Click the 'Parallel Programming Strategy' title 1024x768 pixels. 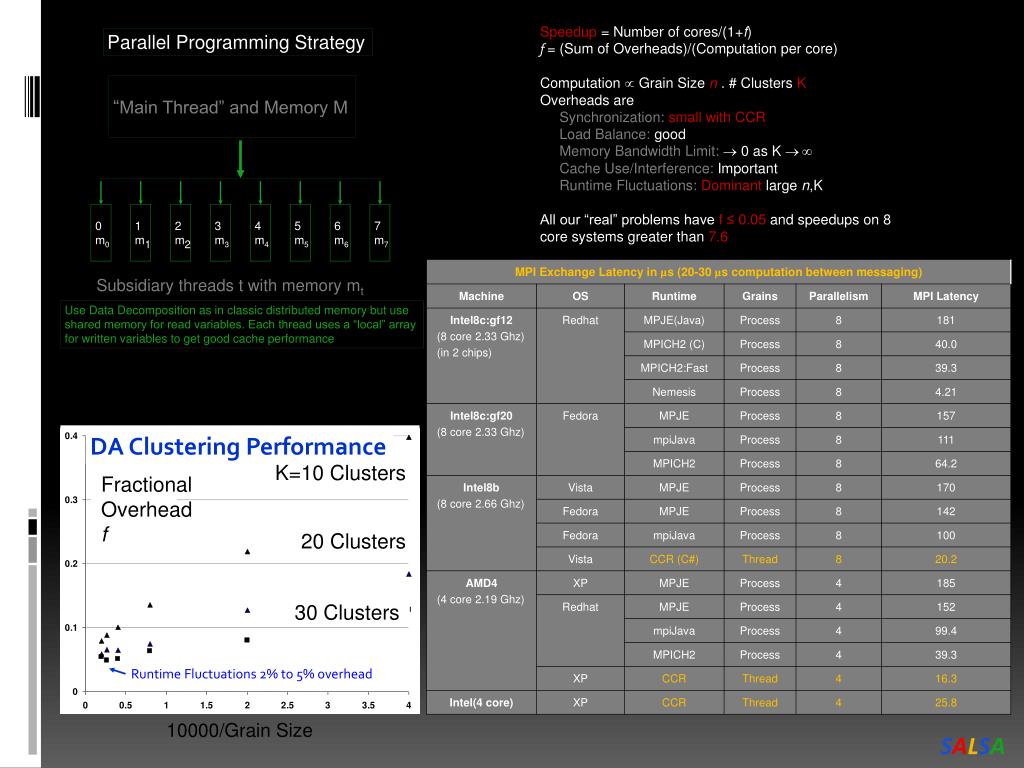tap(237, 42)
